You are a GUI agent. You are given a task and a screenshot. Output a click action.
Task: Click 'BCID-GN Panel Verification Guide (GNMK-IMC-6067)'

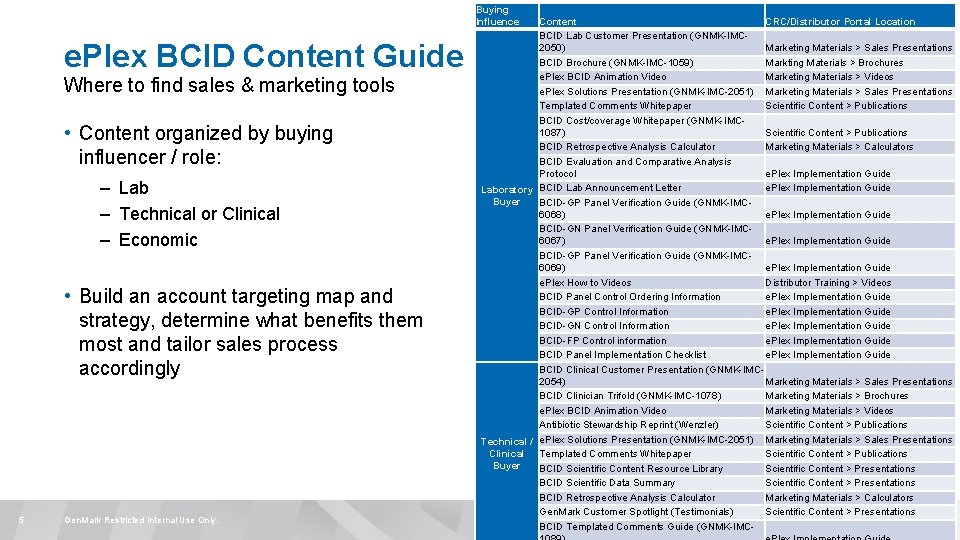(651, 234)
